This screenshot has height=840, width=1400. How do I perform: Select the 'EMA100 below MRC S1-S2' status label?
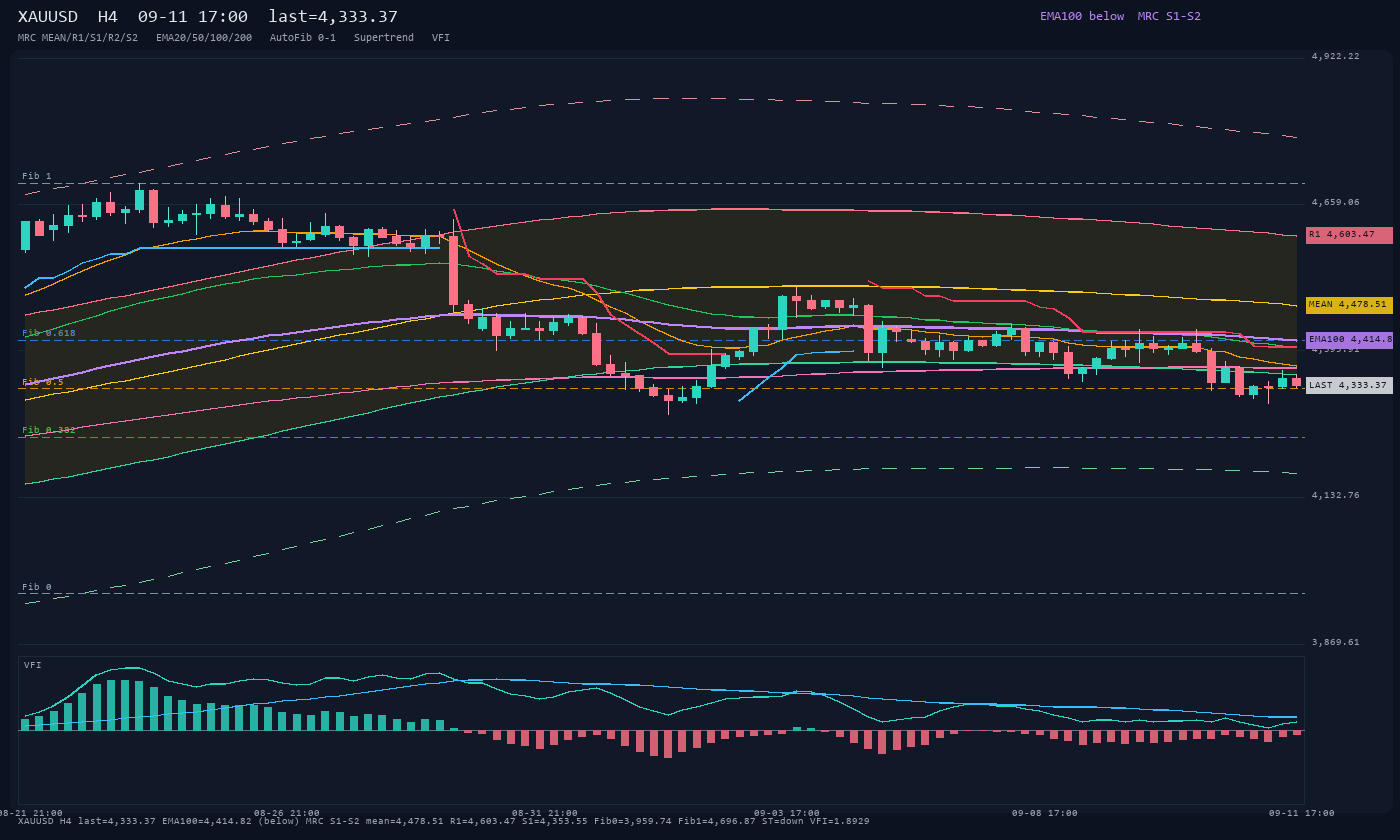point(1120,16)
